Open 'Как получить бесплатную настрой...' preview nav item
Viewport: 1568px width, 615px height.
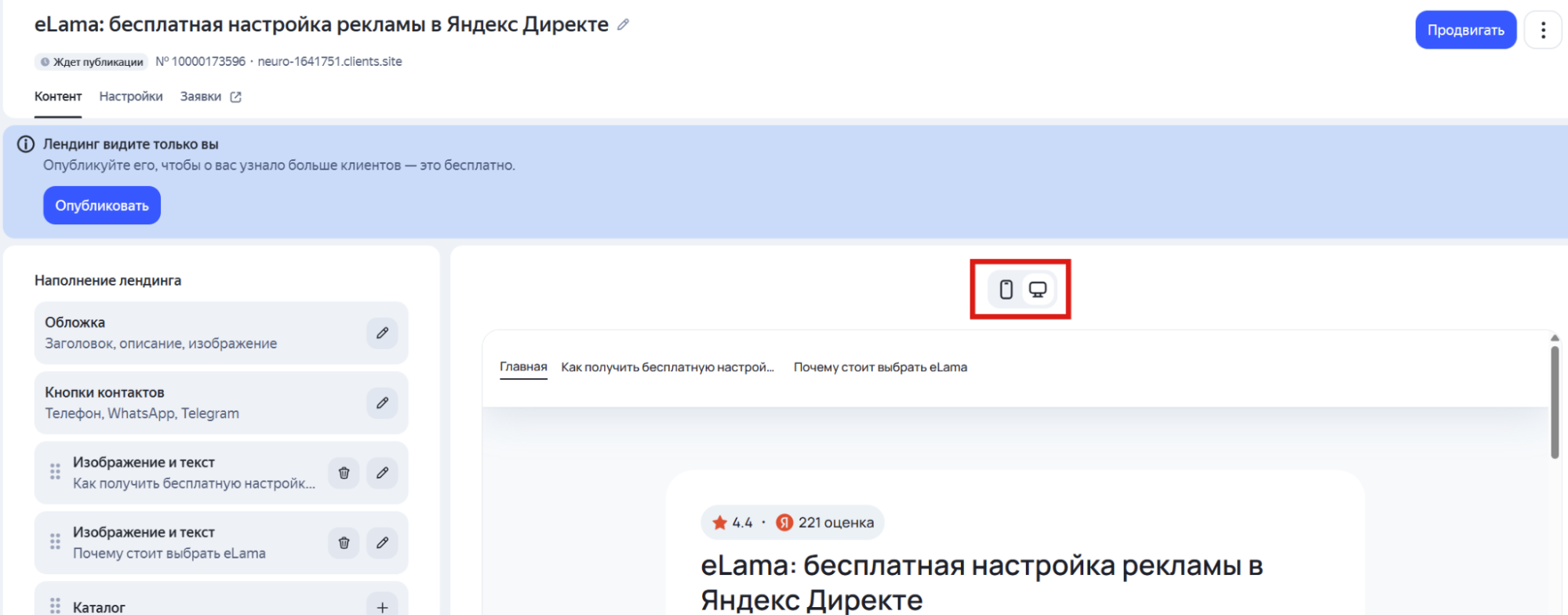(x=668, y=367)
